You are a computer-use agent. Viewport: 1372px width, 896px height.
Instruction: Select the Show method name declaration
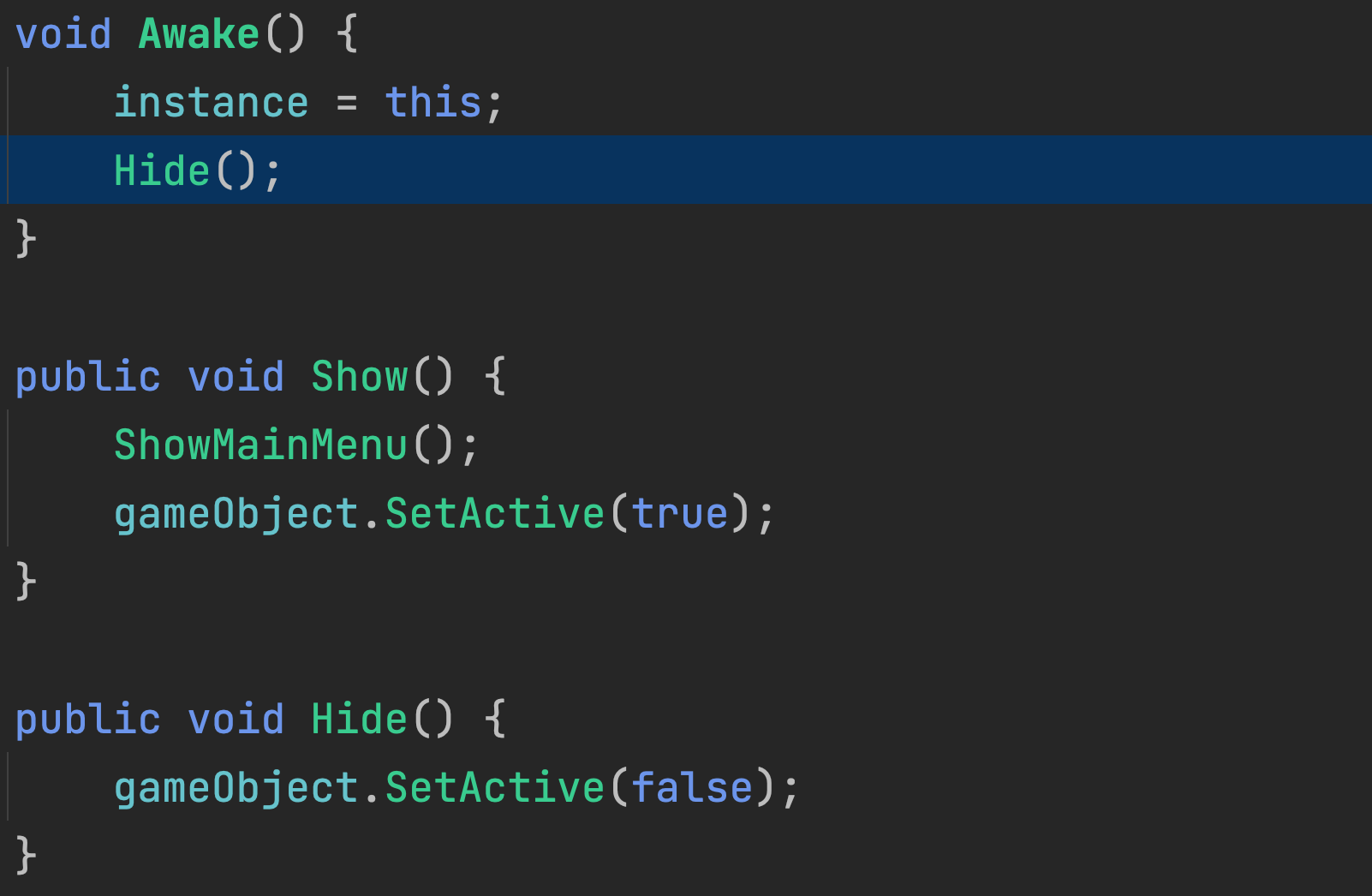360,378
